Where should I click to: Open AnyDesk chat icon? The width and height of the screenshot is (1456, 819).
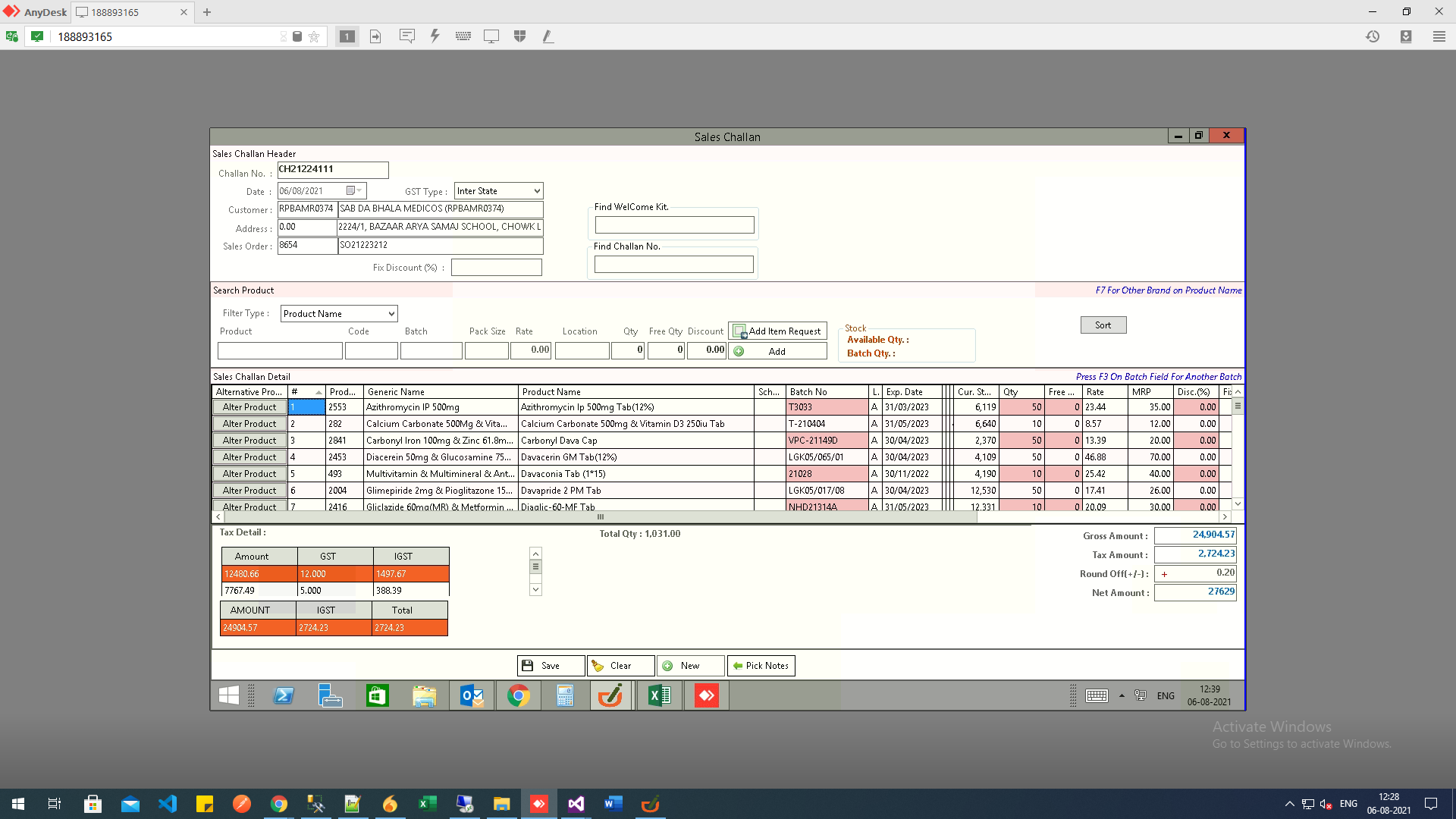pyautogui.click(x=407, y=36)
